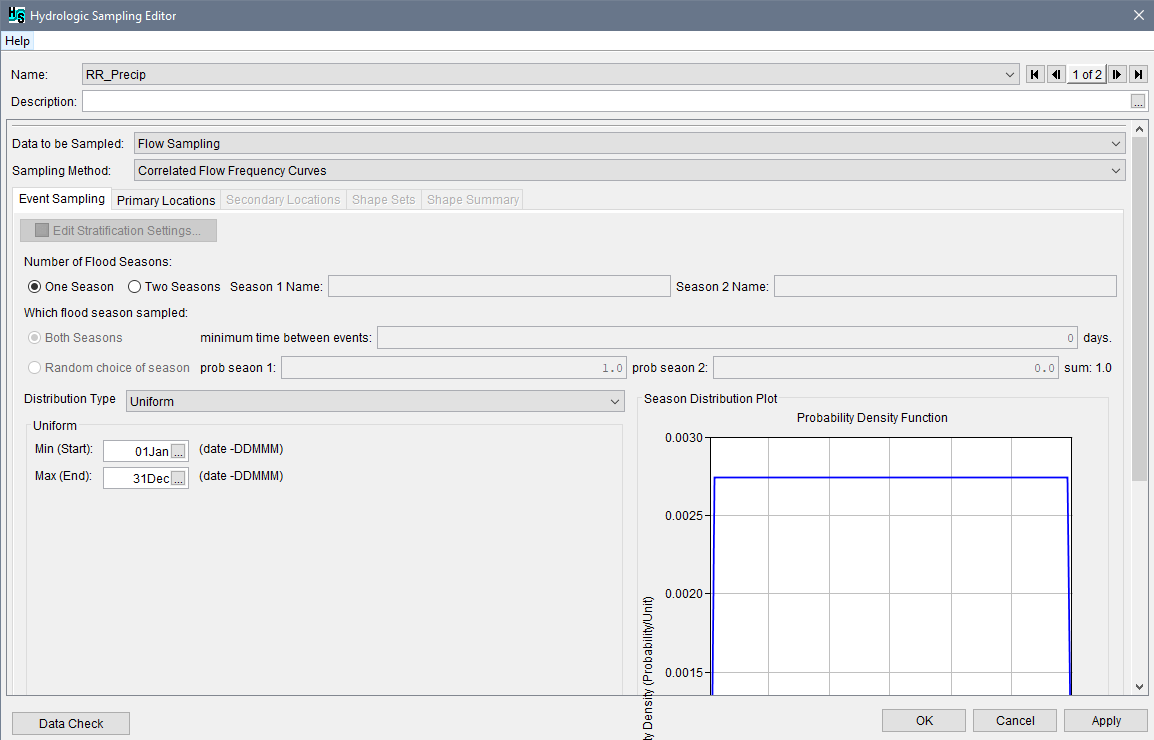Apply the sampling settings
1154x740 pixels.
[1105, 720]
